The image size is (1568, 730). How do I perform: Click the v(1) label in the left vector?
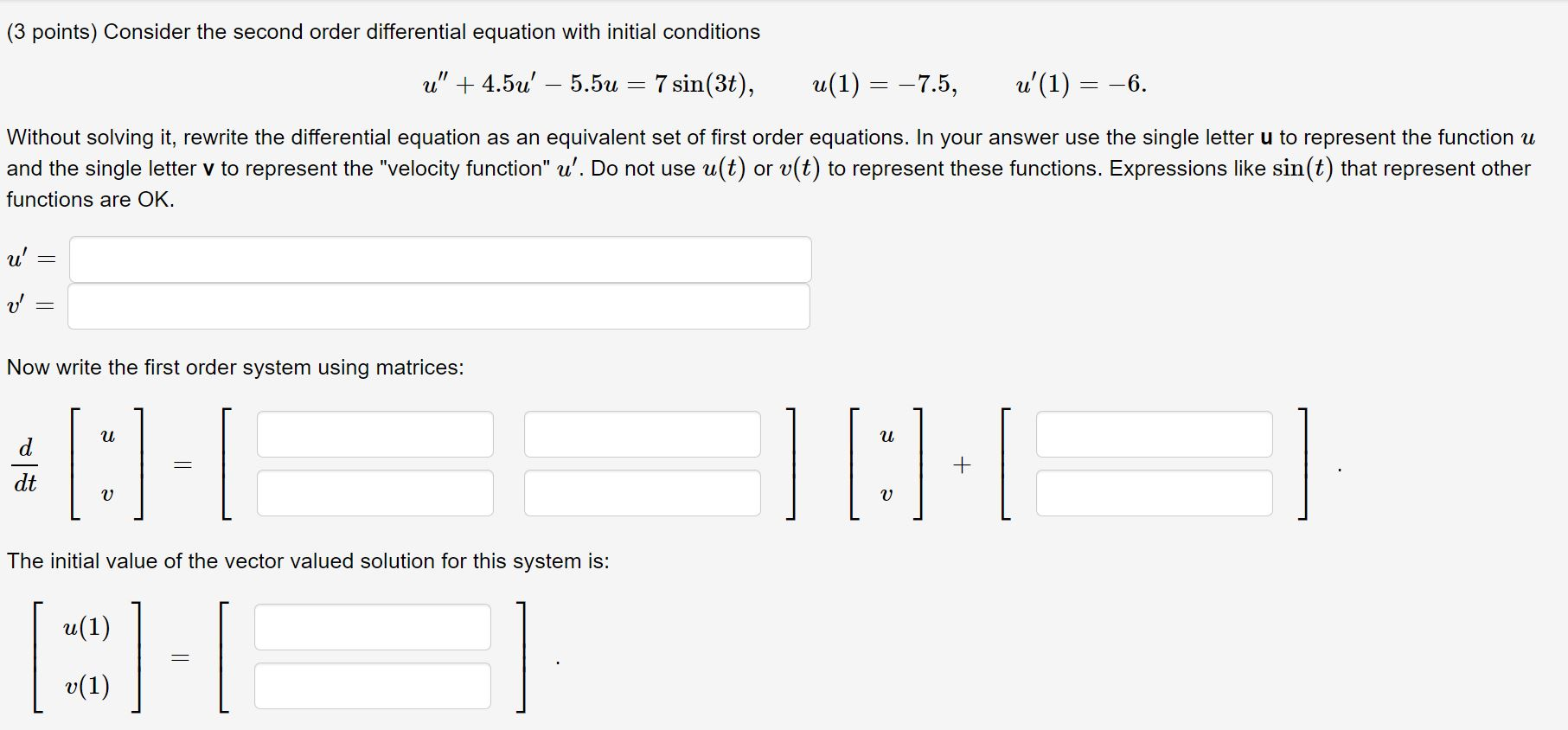[86, 686]
